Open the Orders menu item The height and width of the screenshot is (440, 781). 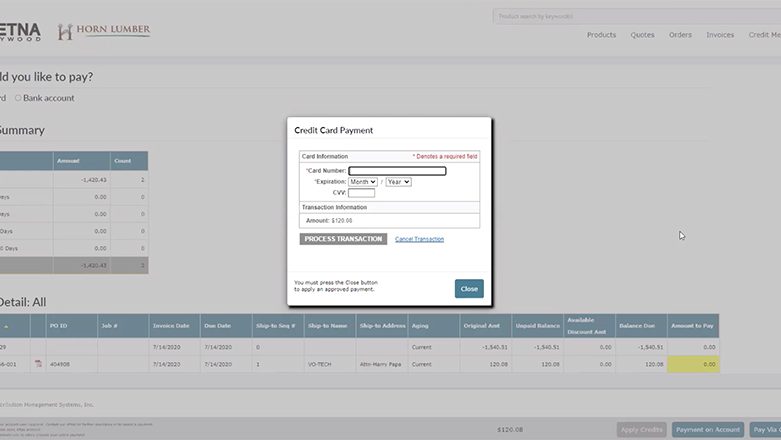tap(680, 35)
